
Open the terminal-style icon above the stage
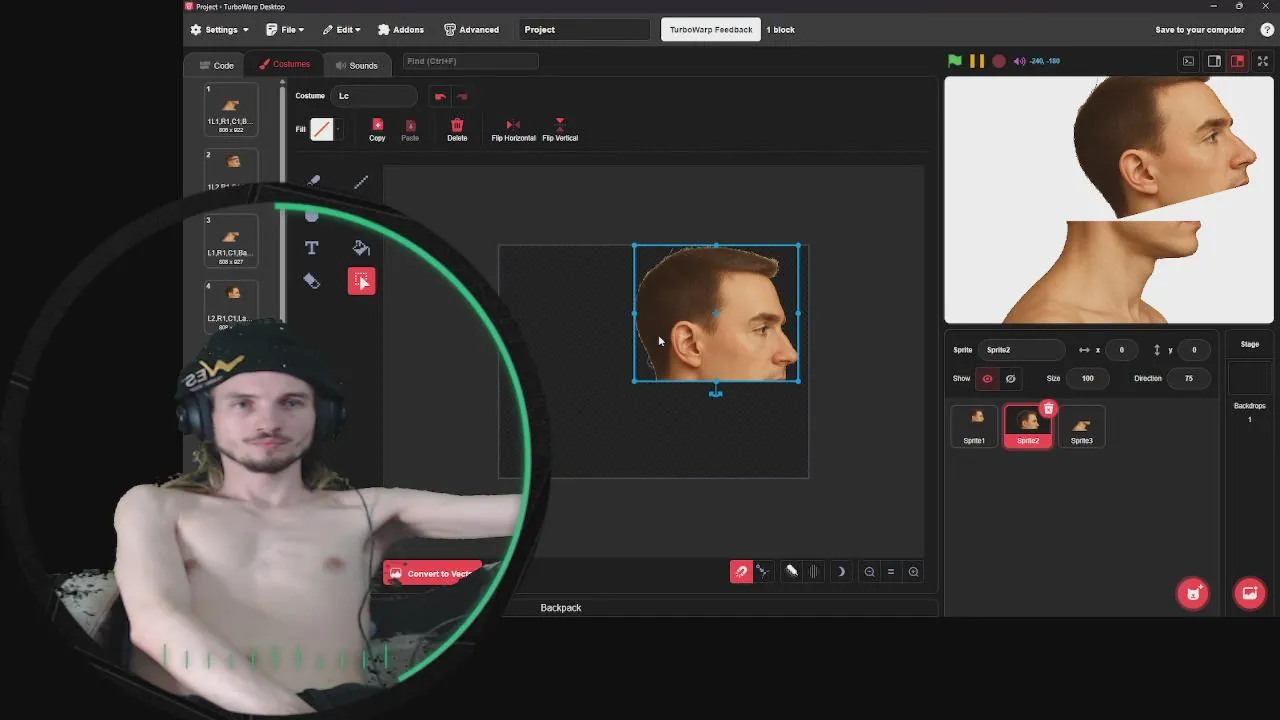[x=1188, y=61]
